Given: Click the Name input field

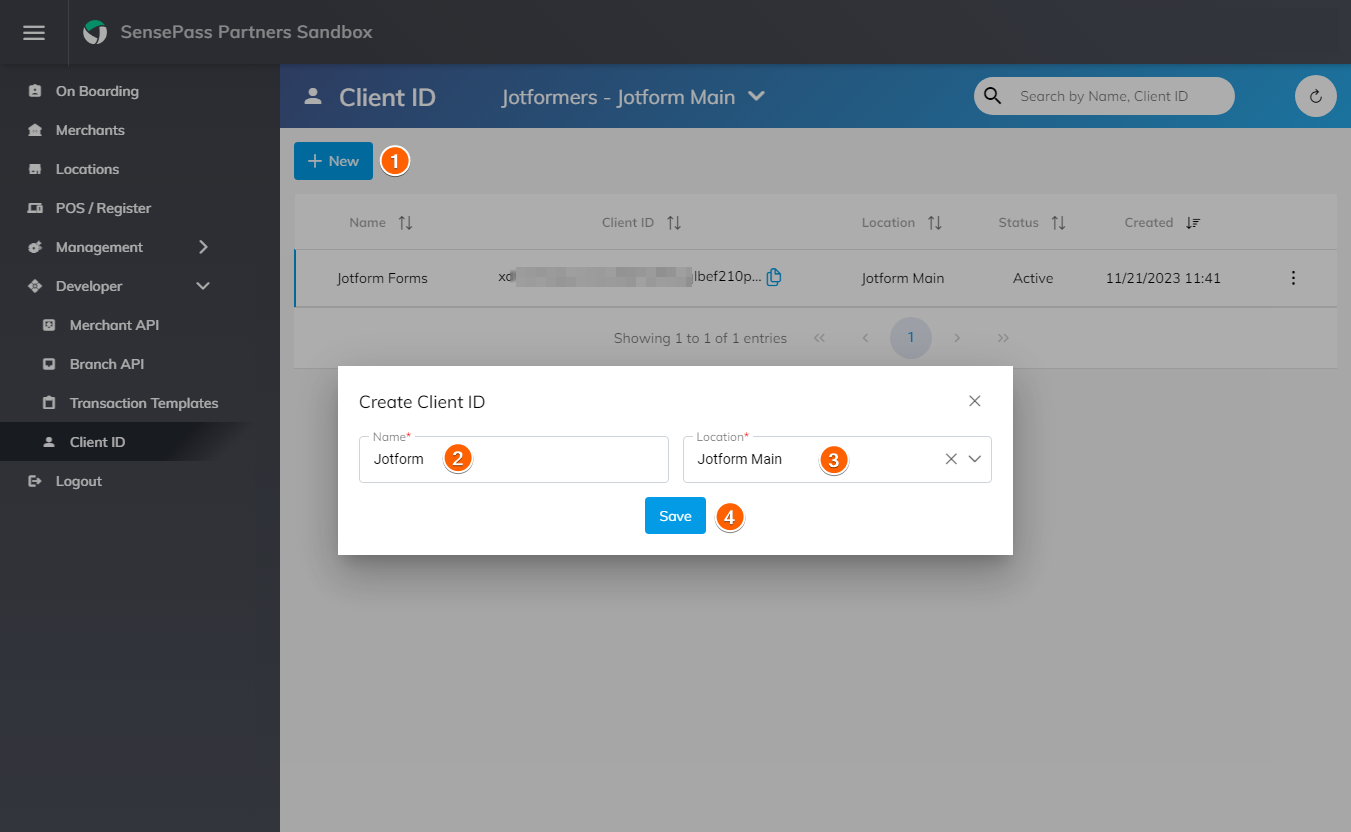Looking at the screenshot, I should (514, 459).
